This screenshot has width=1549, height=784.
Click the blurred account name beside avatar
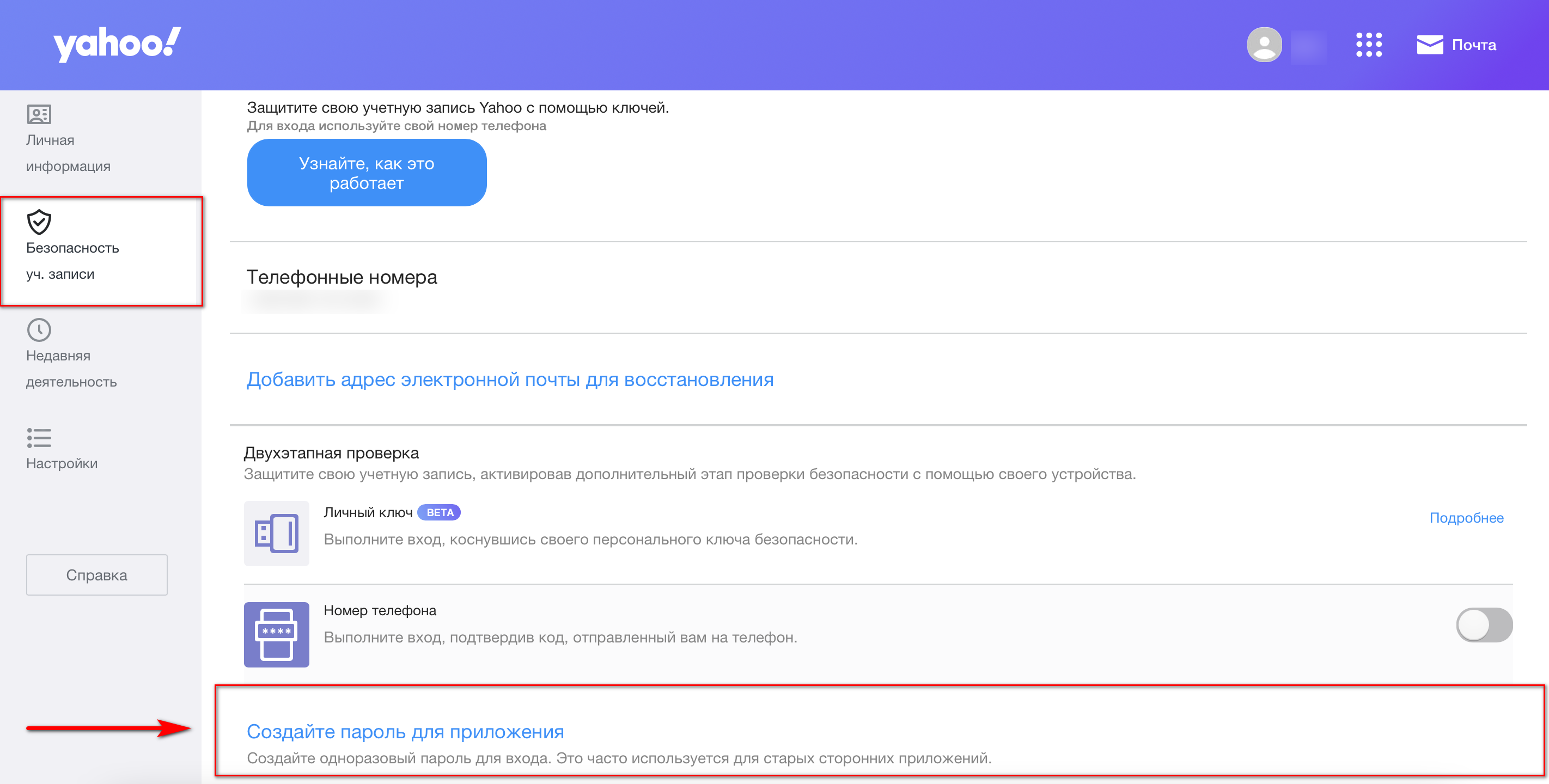click(x=1308, y=46)
